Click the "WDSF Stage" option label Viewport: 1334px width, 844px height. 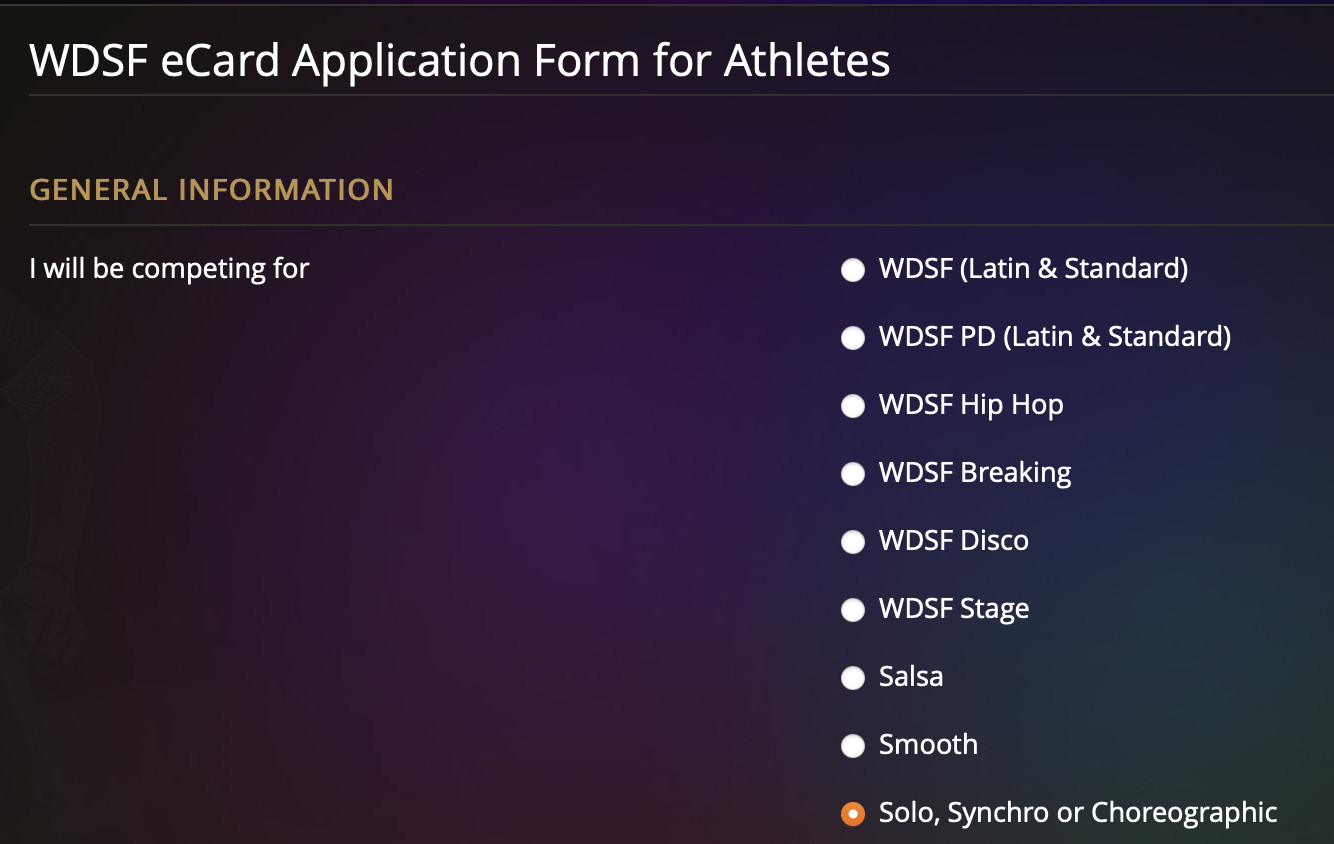tap(953, 609)
